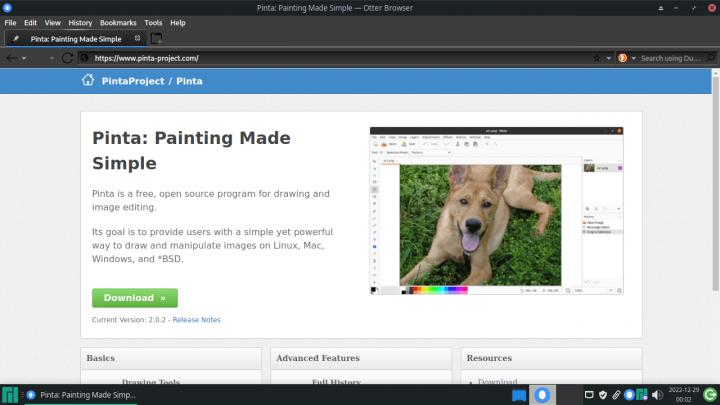720x405 pixels.
Task: Reload the page with the refresh icon
Action: [x=69, y=58]
